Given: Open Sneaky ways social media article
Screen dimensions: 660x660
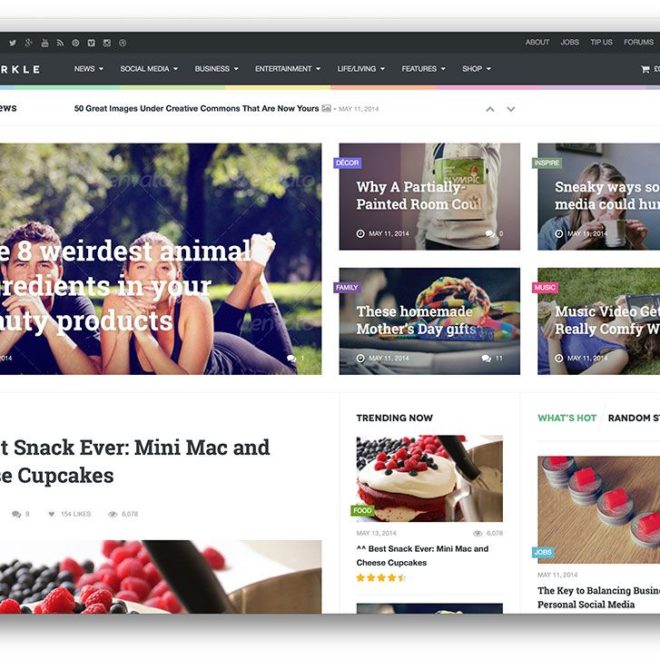Looking at the screenshot, I should tap(607, 196).
